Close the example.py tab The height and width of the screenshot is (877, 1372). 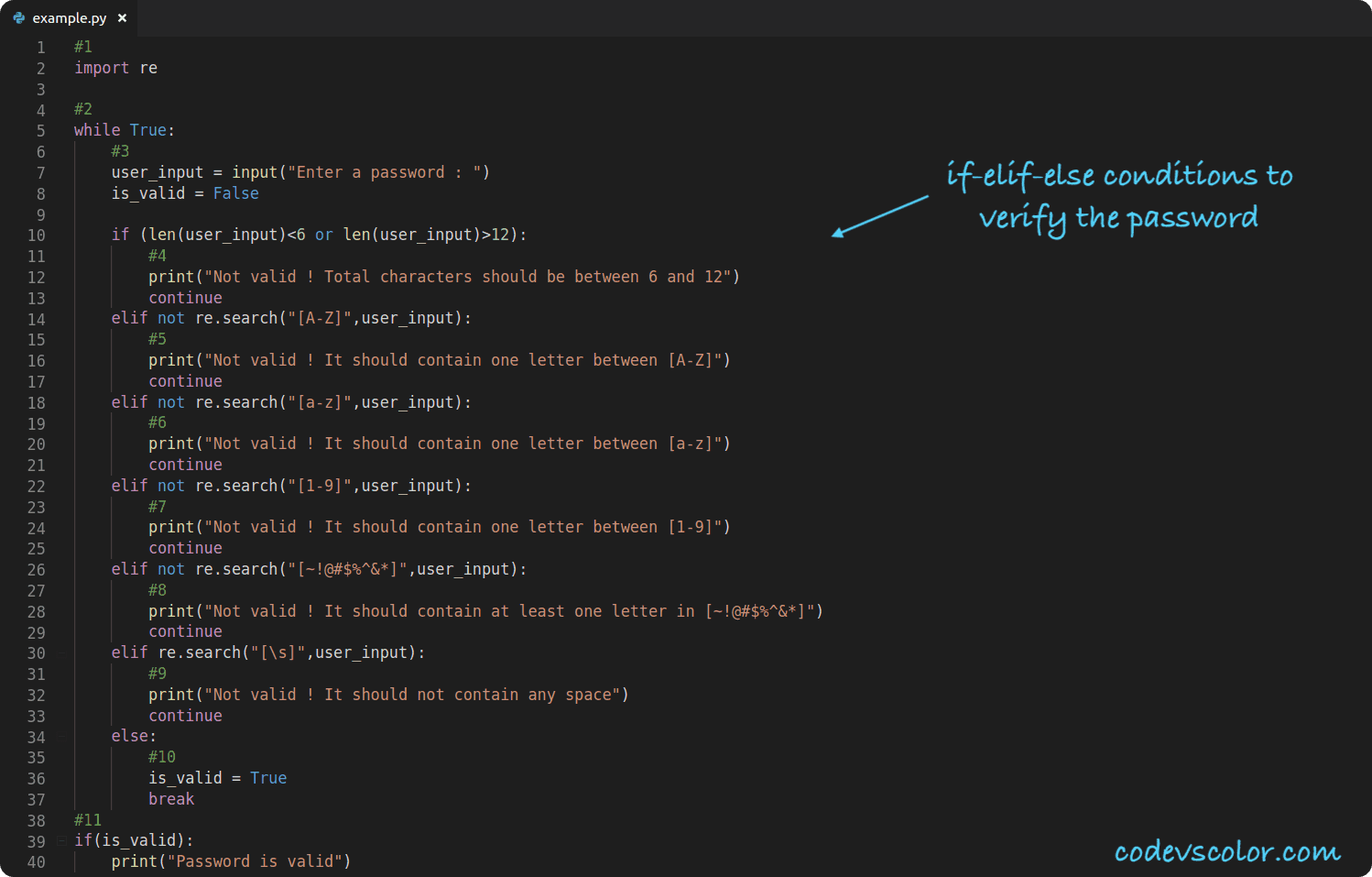(120, 16)
